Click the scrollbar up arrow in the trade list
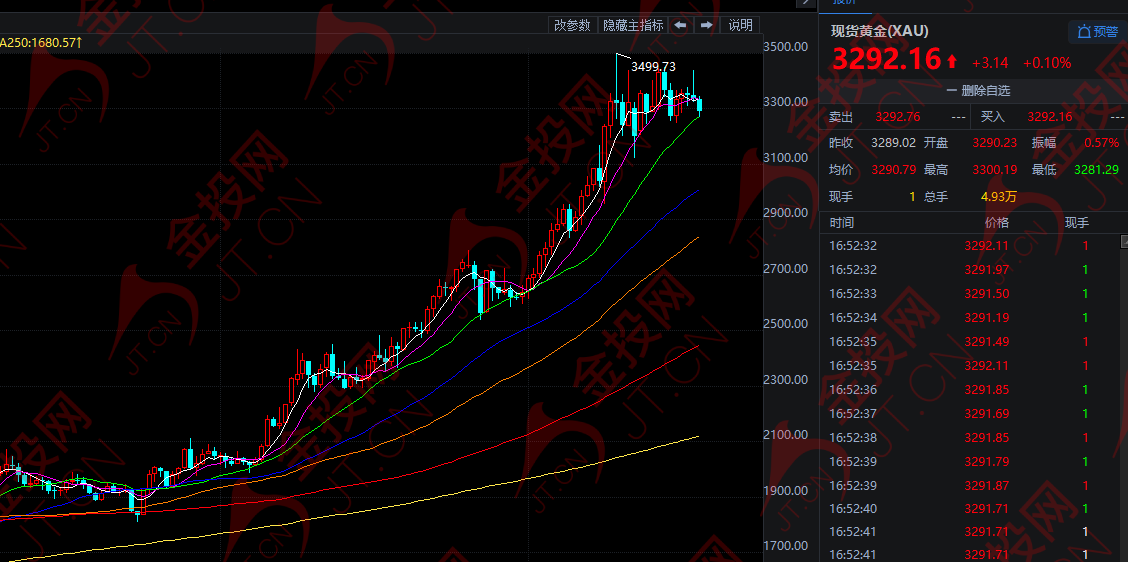The image size is (1128, 562). (1124, 243)
